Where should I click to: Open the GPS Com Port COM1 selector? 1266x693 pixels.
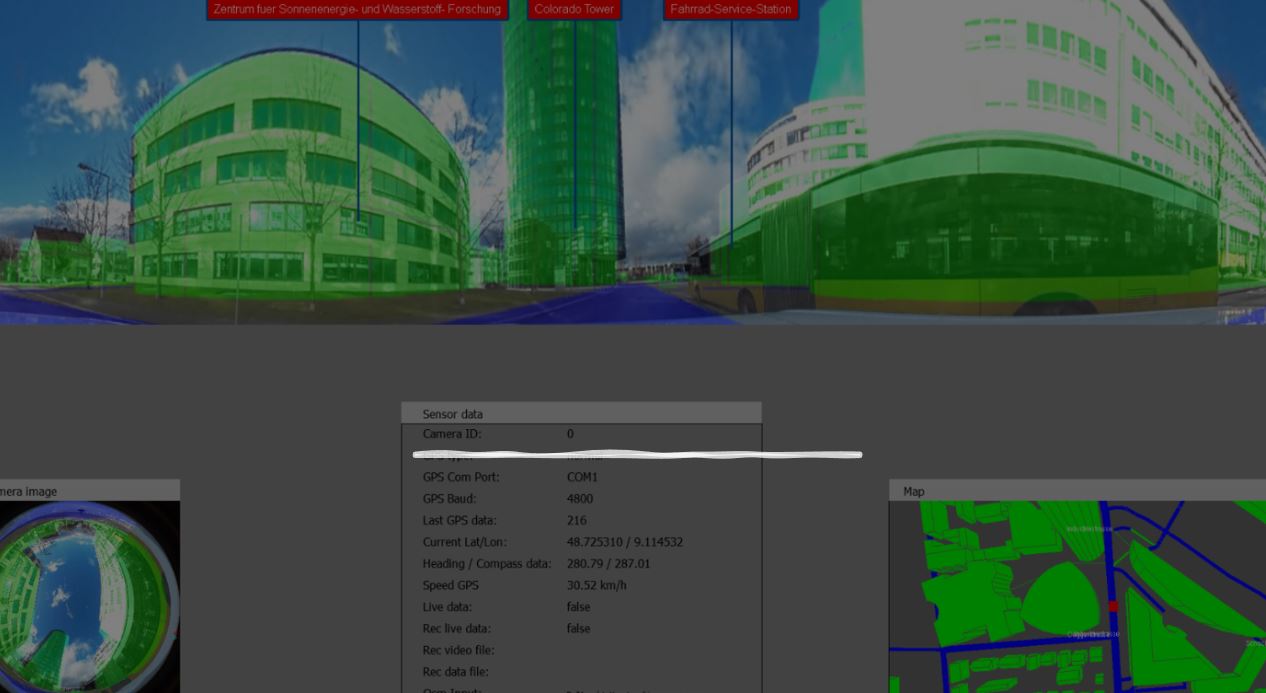point(583,477)
